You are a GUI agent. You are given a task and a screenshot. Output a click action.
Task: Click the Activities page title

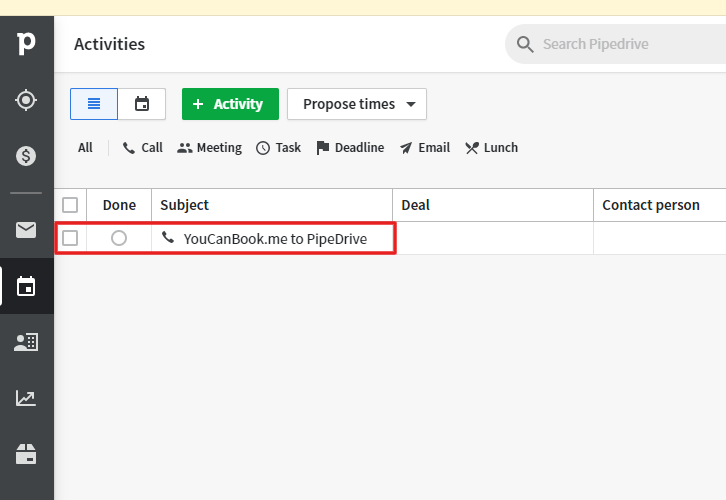(109, 44)
